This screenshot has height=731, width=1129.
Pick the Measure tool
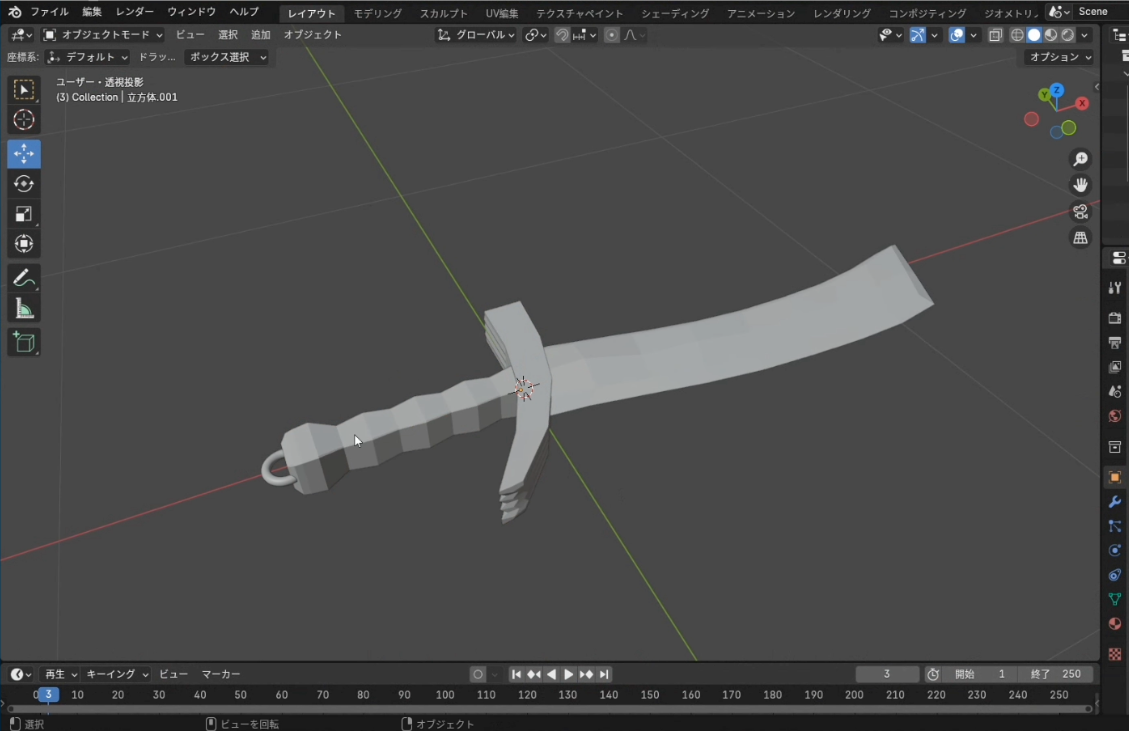24,309
